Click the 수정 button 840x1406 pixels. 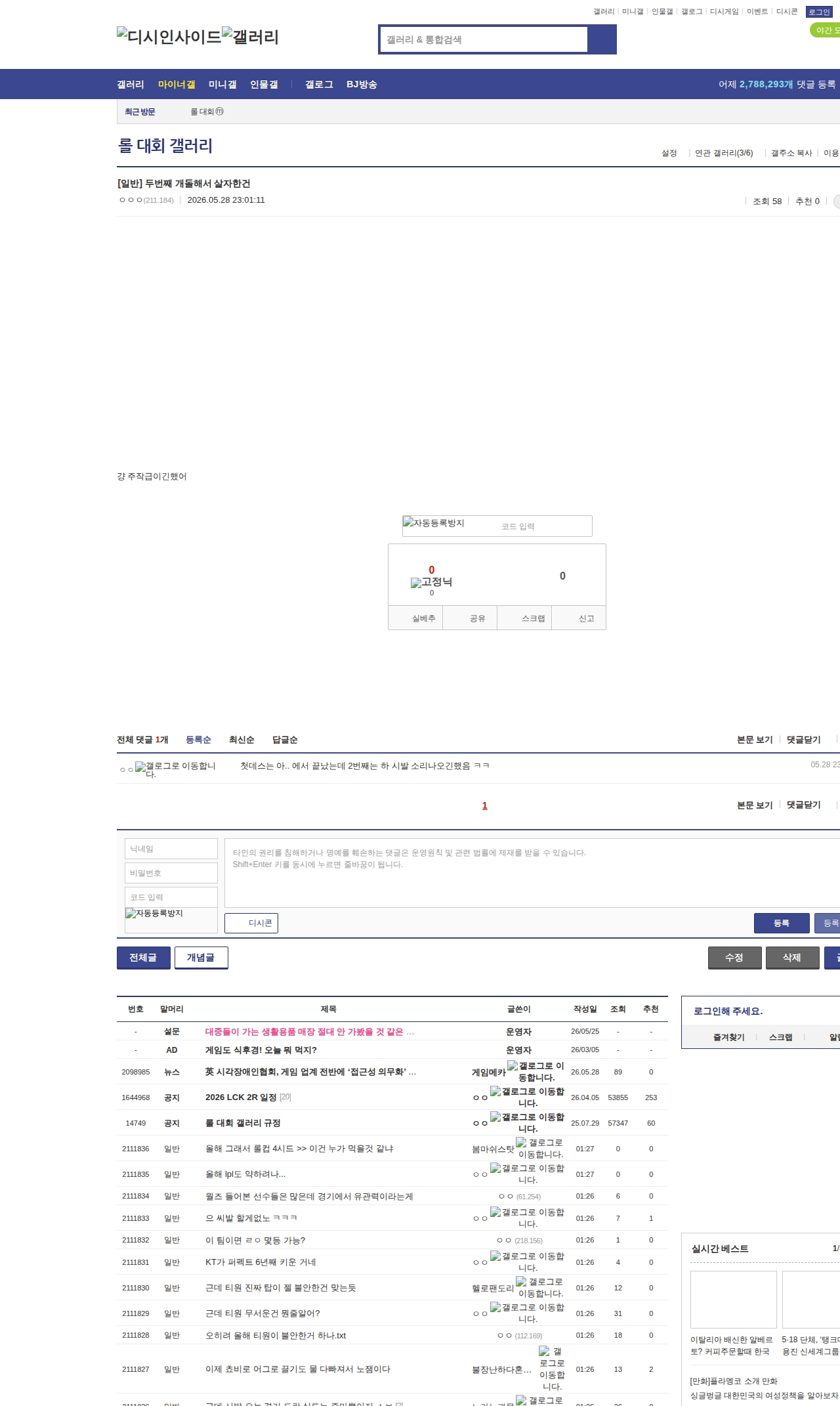point(735,958)
